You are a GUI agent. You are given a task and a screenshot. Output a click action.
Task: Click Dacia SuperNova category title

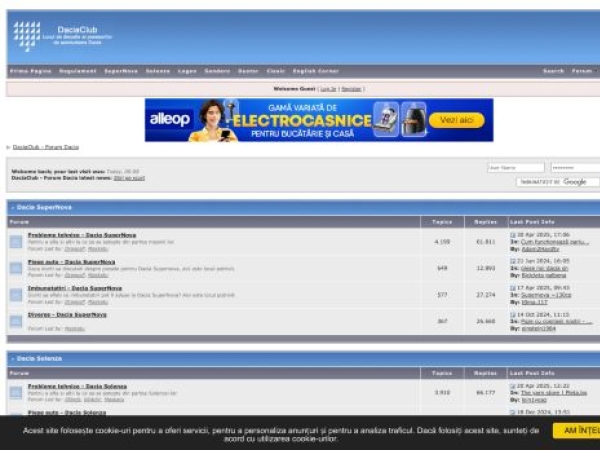[44, 207]
